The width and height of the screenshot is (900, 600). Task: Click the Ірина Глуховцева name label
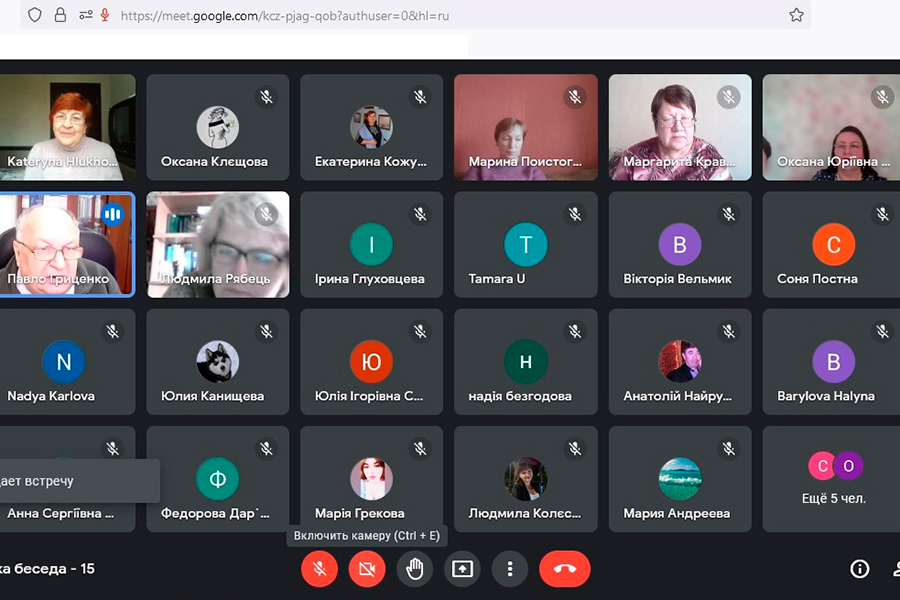pyautogui.click(x=370, y=278)
